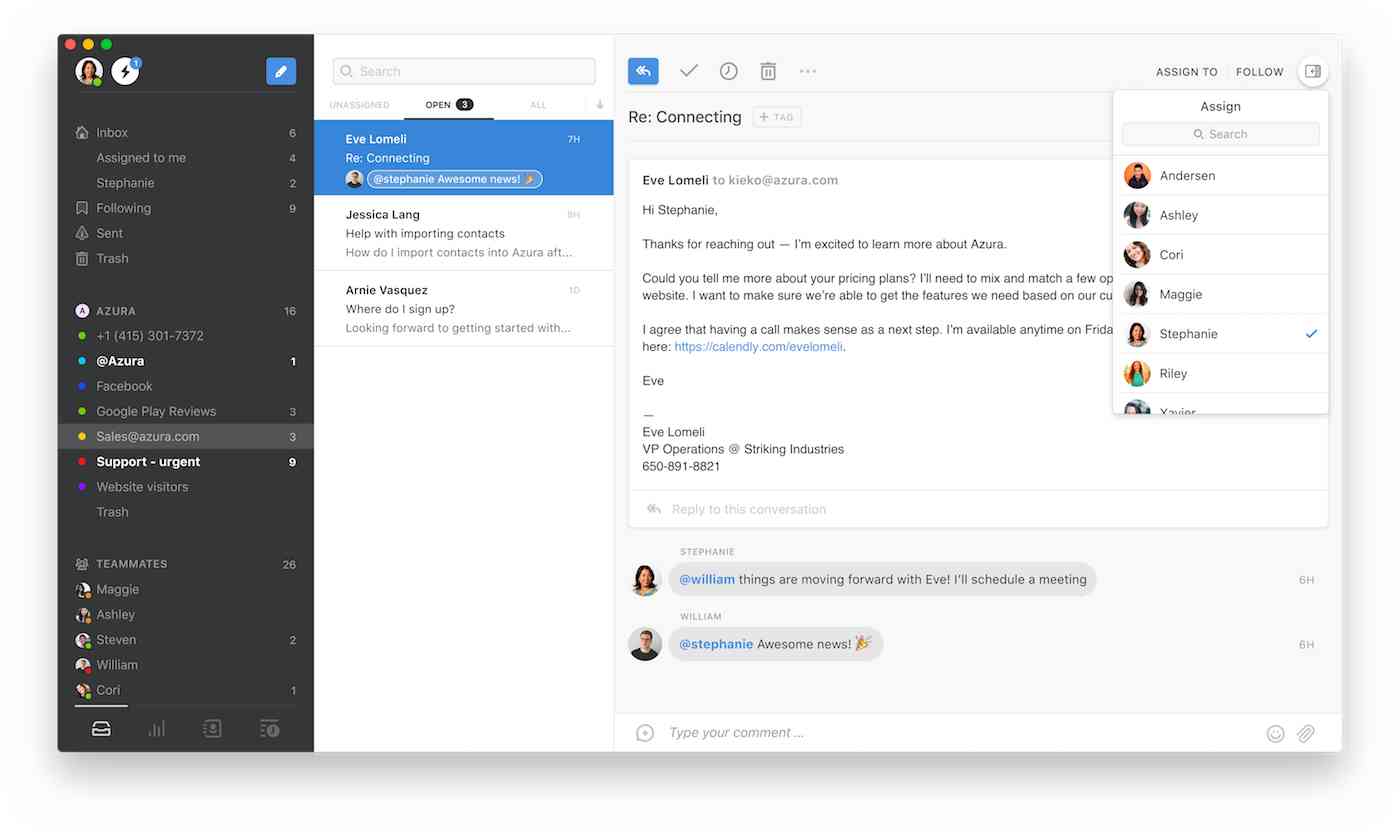Open the Compose new message pencil icon
The height and width of the screenshot is (833, 1400).
(281, 71)
